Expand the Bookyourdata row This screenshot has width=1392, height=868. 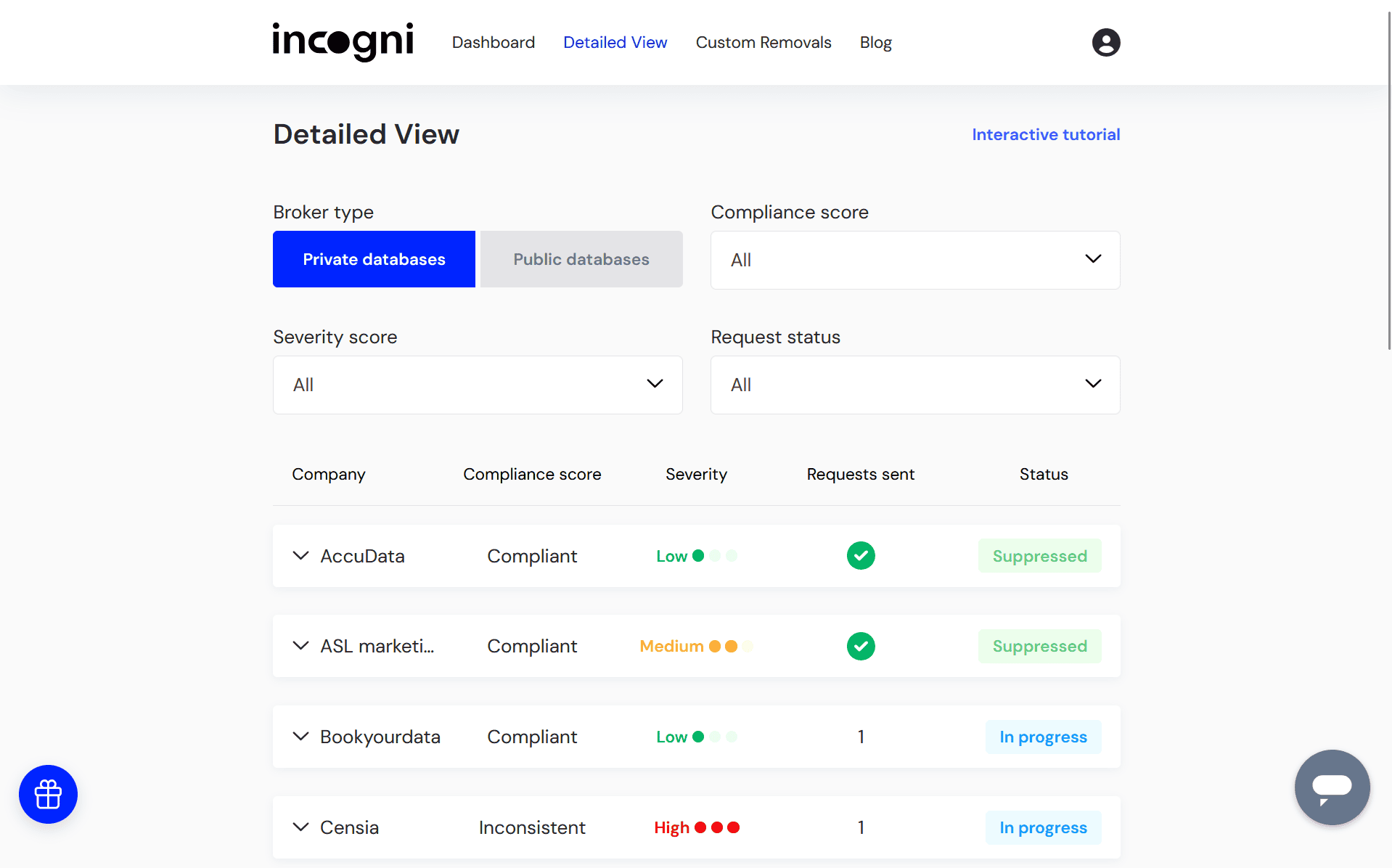(300, 737)
